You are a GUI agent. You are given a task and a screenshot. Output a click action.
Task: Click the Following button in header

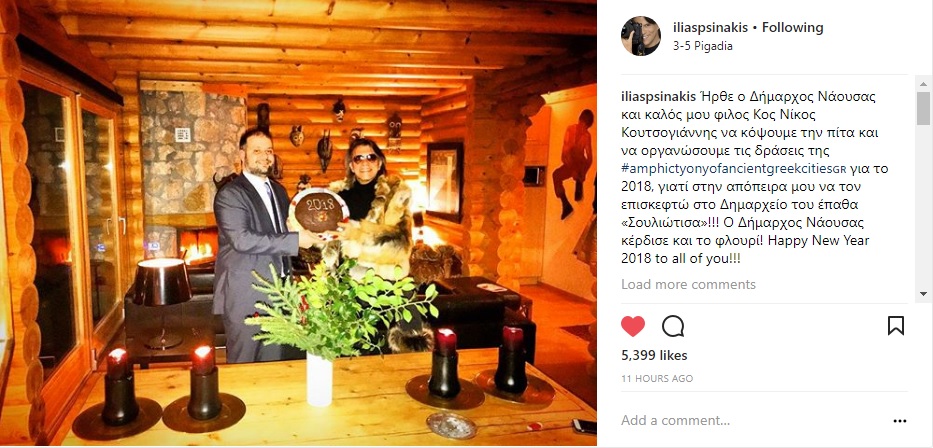click(x=793, y=27)
